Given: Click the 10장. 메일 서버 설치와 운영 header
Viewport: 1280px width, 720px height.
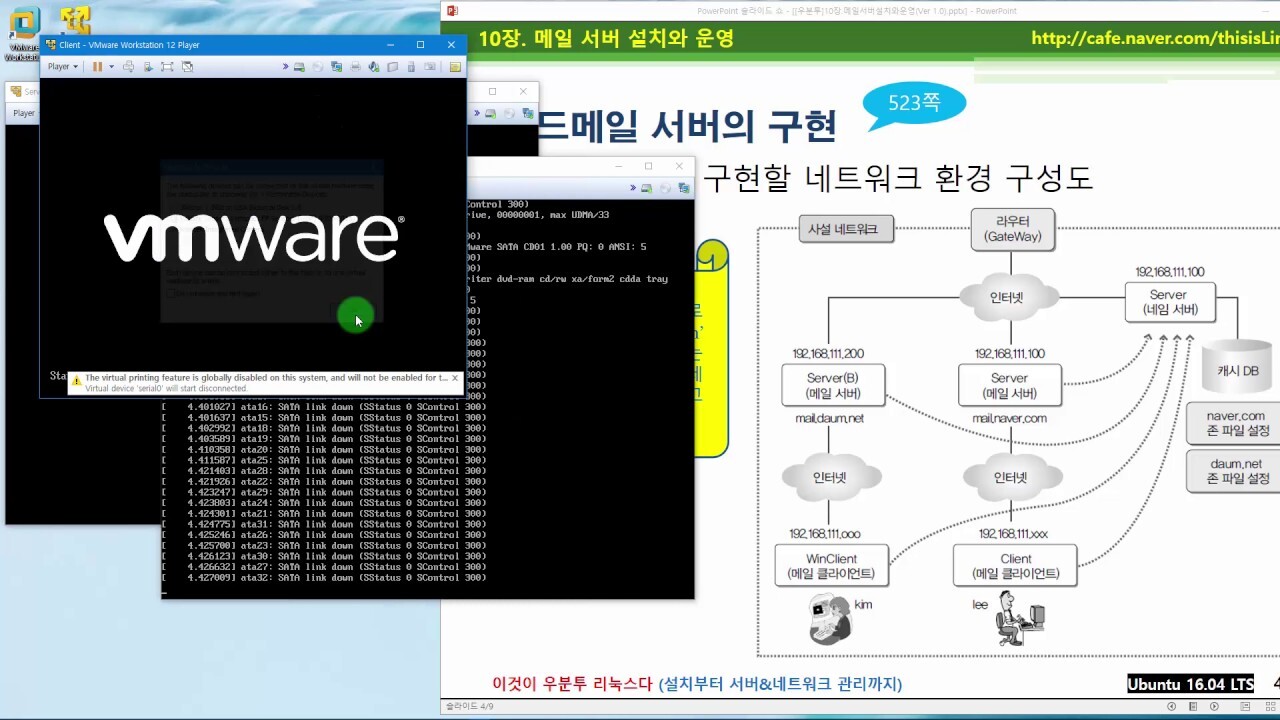Looking at the screenshot, I should [x=606, y=39].
